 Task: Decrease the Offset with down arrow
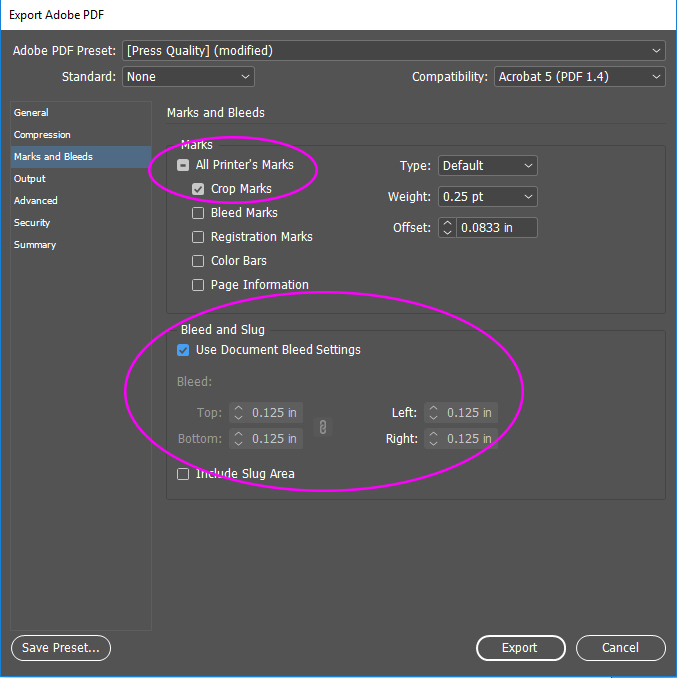click(x=447, y=233)
